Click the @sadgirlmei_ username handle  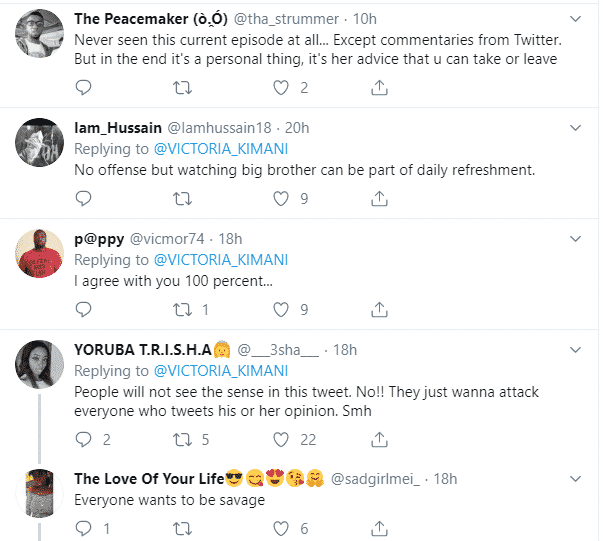377,479
